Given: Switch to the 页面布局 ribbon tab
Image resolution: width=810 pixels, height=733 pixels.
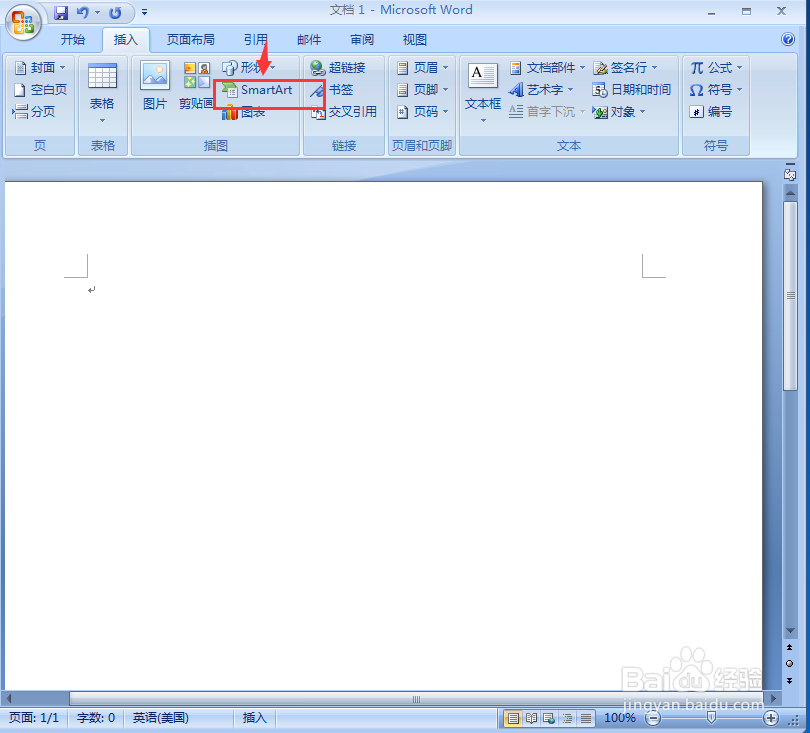Looking at the screenshot, I should point(190,39).
